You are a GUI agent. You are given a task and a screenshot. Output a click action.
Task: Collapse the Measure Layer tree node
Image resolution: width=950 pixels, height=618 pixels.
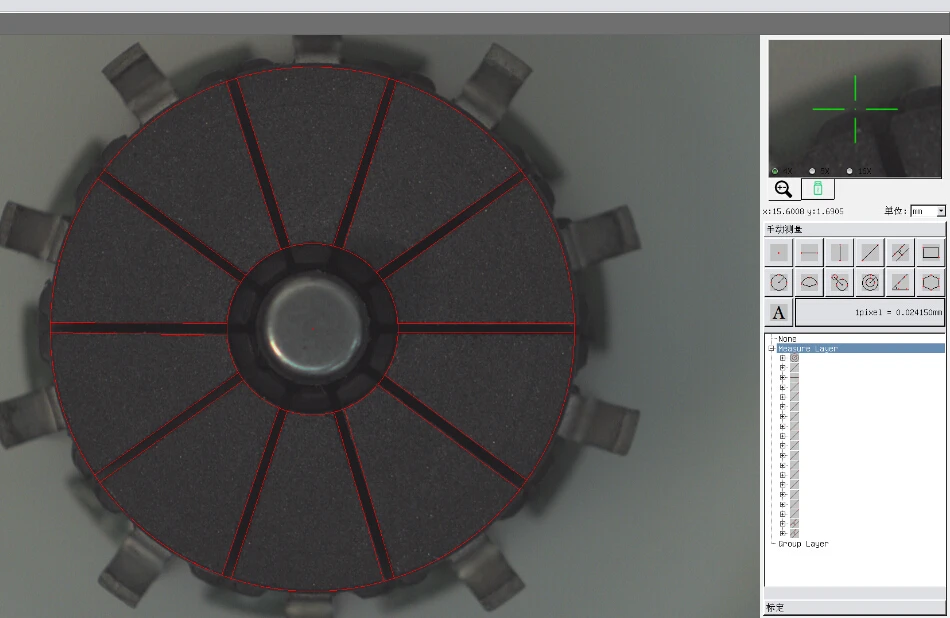[771, 348]
